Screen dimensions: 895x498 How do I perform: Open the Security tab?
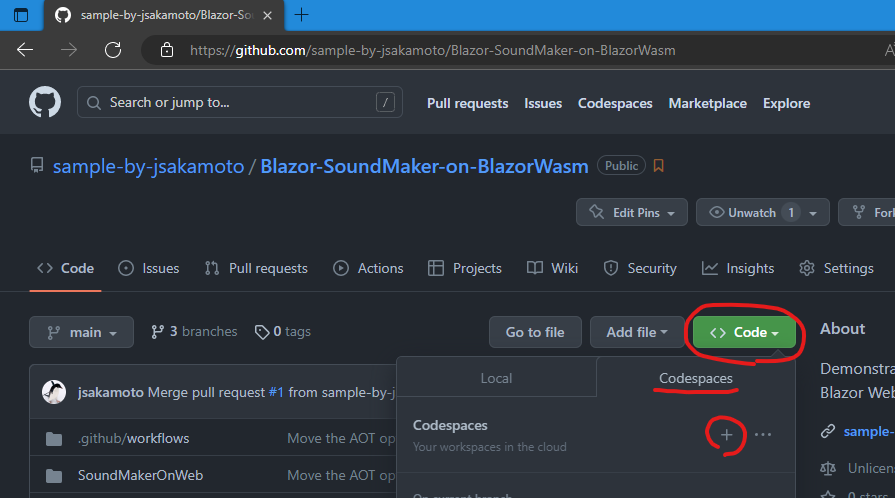640,268
